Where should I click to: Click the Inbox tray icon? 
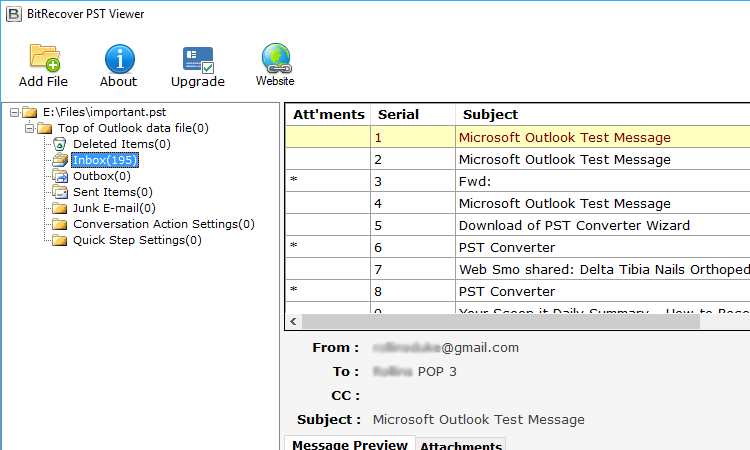pyautogui.click(x=60, y=160)
